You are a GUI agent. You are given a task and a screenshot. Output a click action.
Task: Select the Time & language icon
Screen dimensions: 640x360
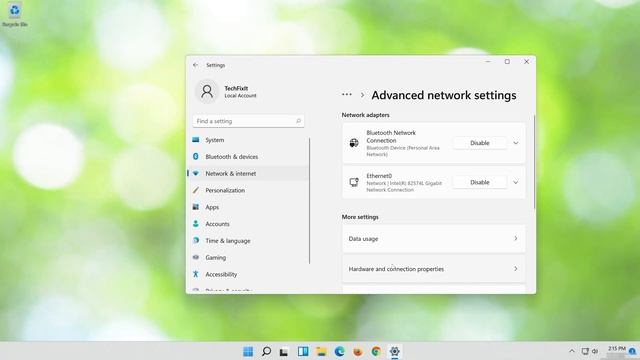point(196,240)
